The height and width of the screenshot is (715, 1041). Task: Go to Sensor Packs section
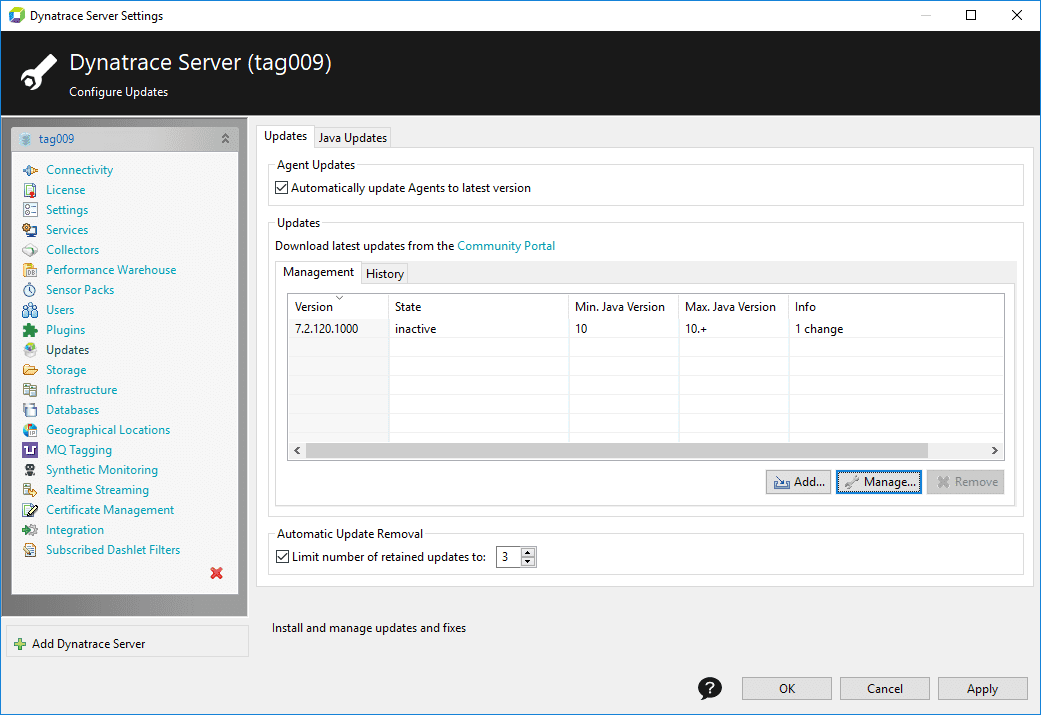pyautogui.click(x=80, y=290)
